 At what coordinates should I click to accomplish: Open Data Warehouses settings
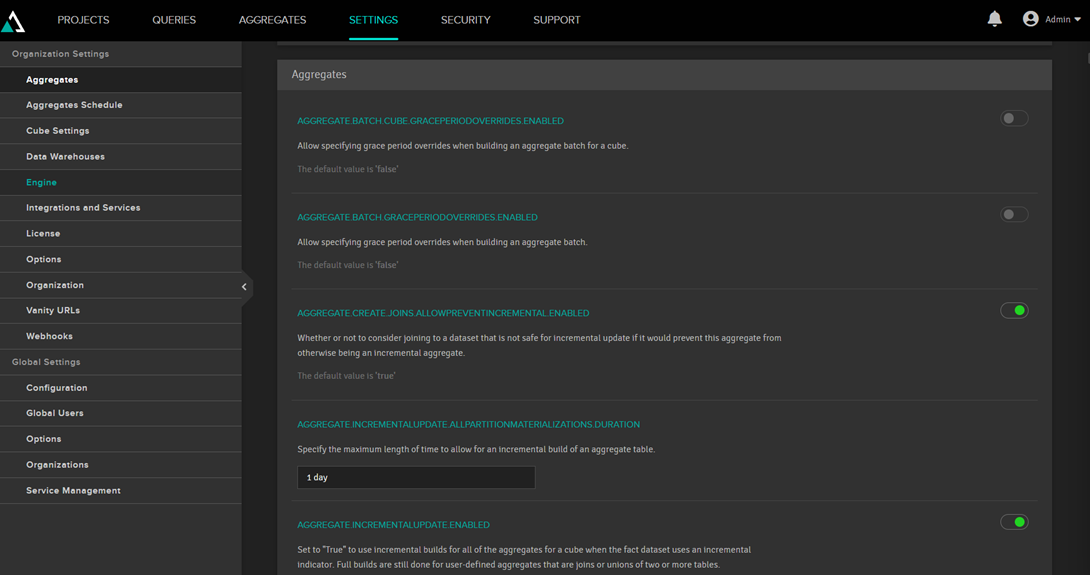[65, 157]
